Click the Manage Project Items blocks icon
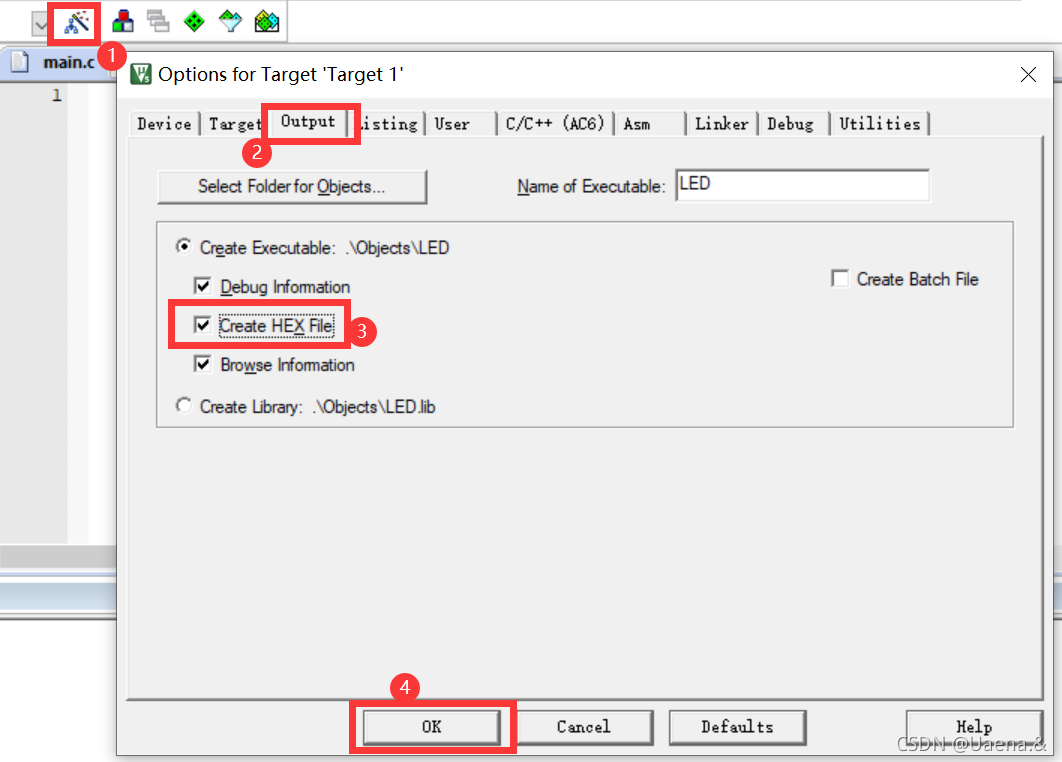This screenshot has height=762, width=1062. point(123,22)
